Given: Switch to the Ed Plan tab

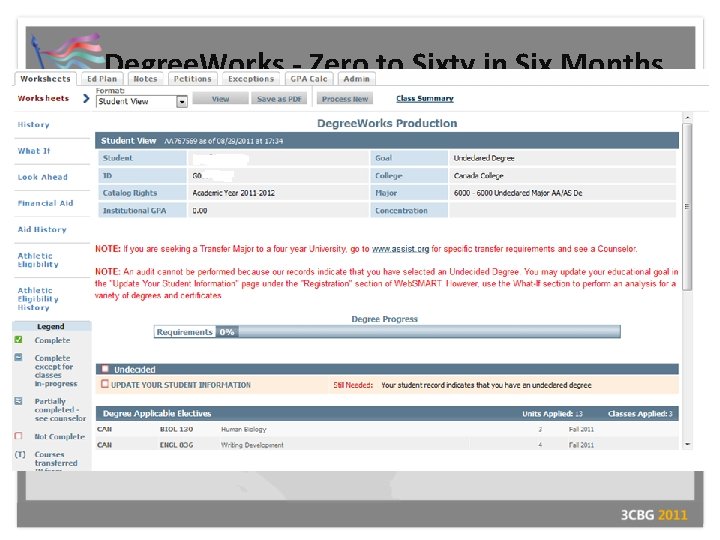Looking at the screenshot, I should tap(102, 79).
